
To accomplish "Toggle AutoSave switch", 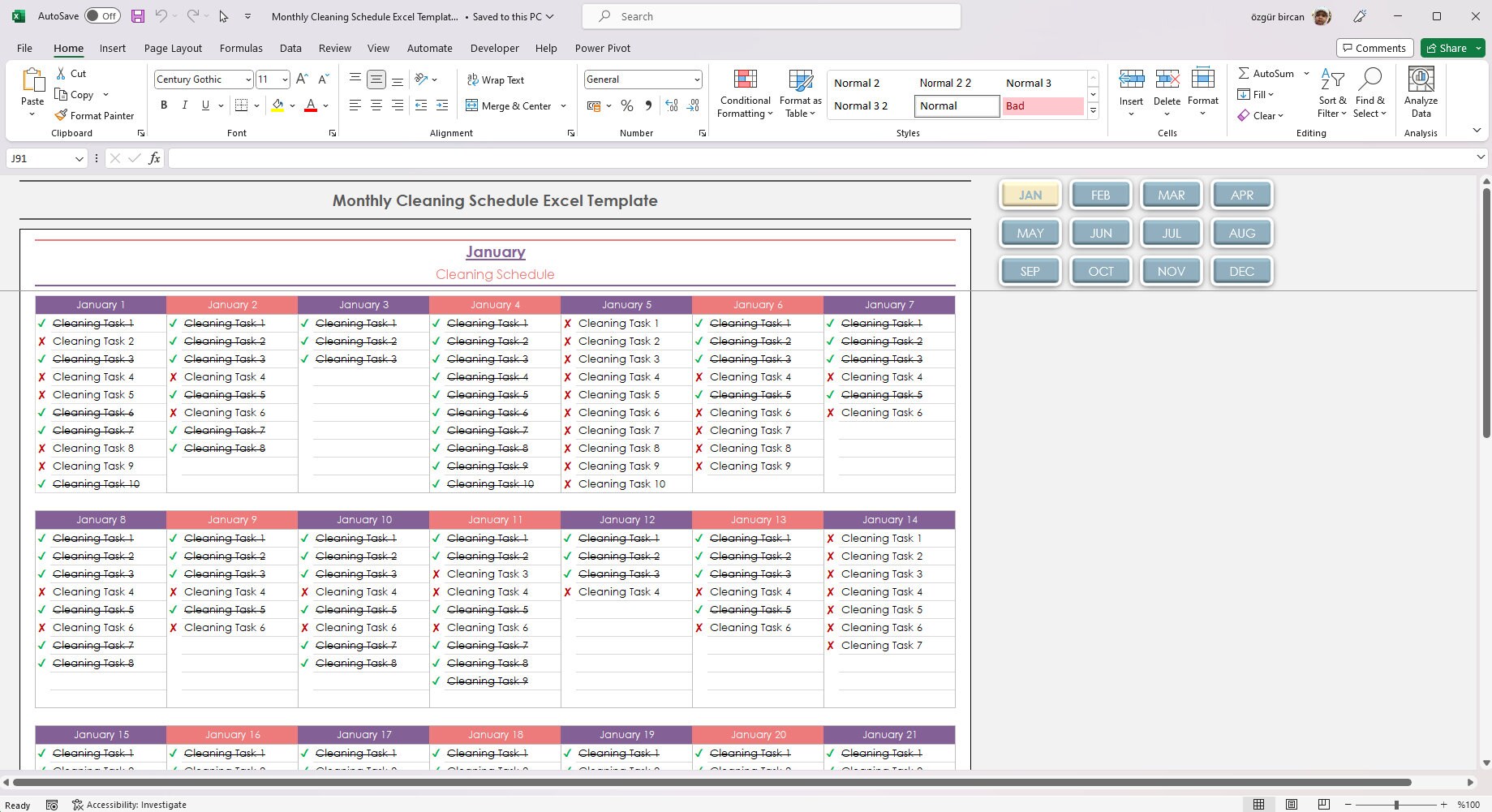I will click(x=102, y=16).
